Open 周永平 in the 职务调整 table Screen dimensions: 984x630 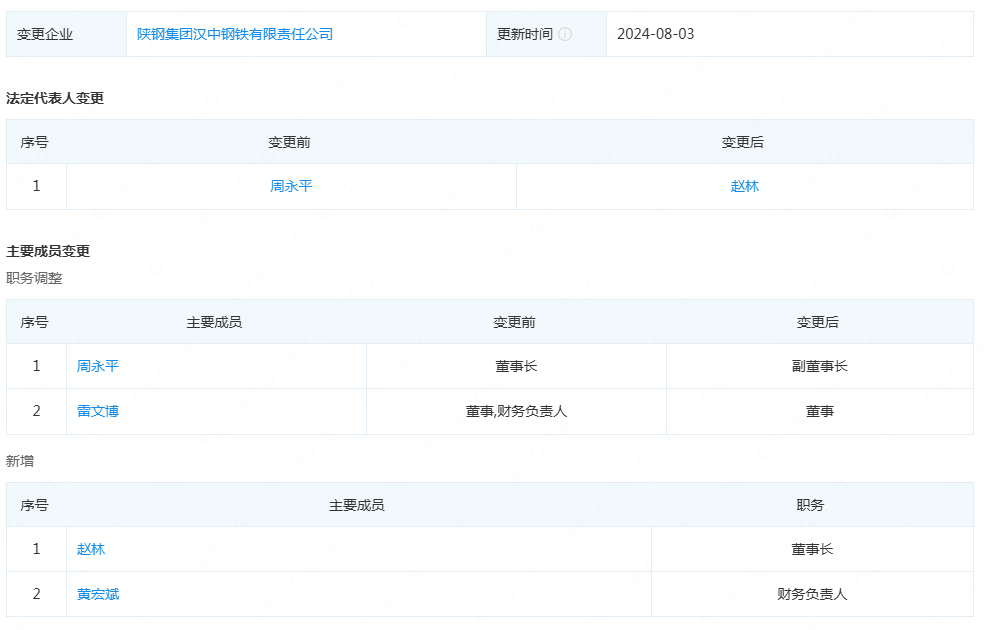(98, 366)
